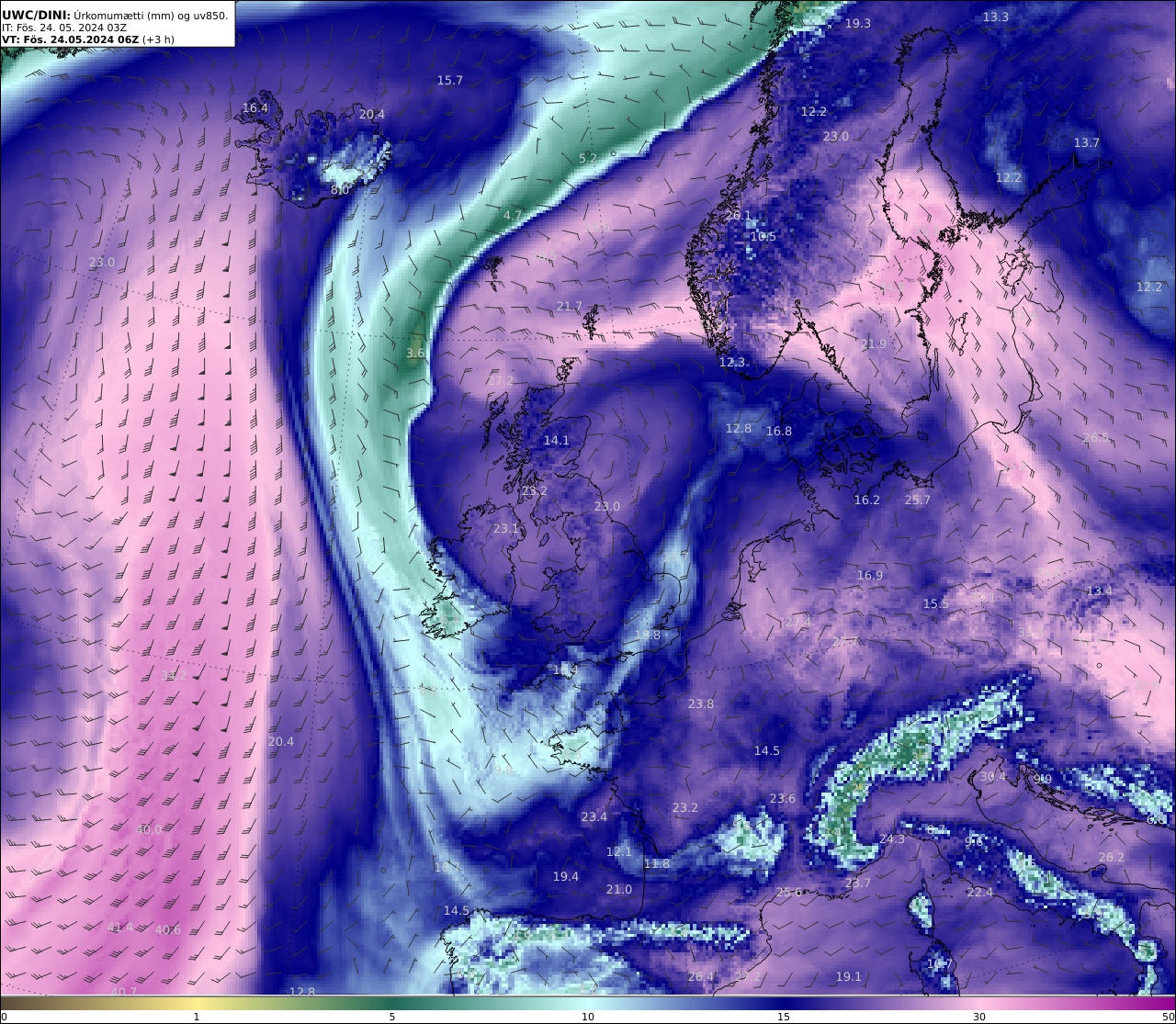Click the 3.6 value label
This screenshot has height=1024, width=1176.
point(416,353)
